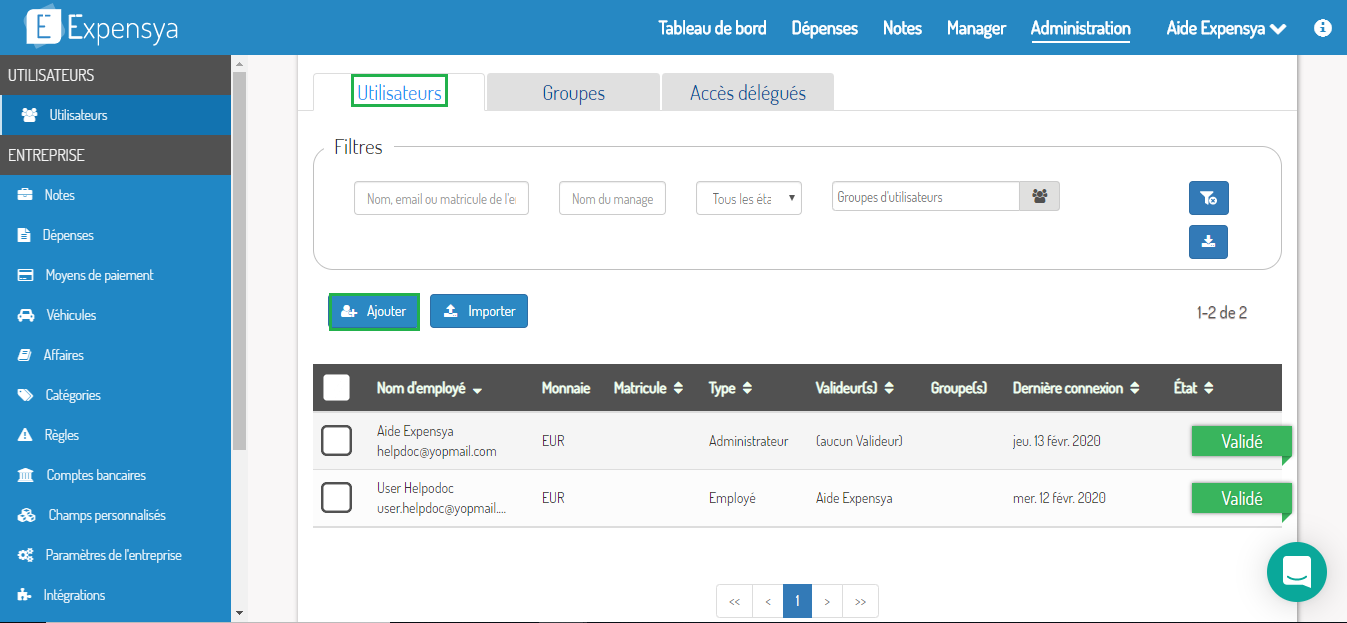Click the Moyens de paiement card icon
Image resolution: width=1347 pixels, height=623 pixels.
[x=26, y=275]
